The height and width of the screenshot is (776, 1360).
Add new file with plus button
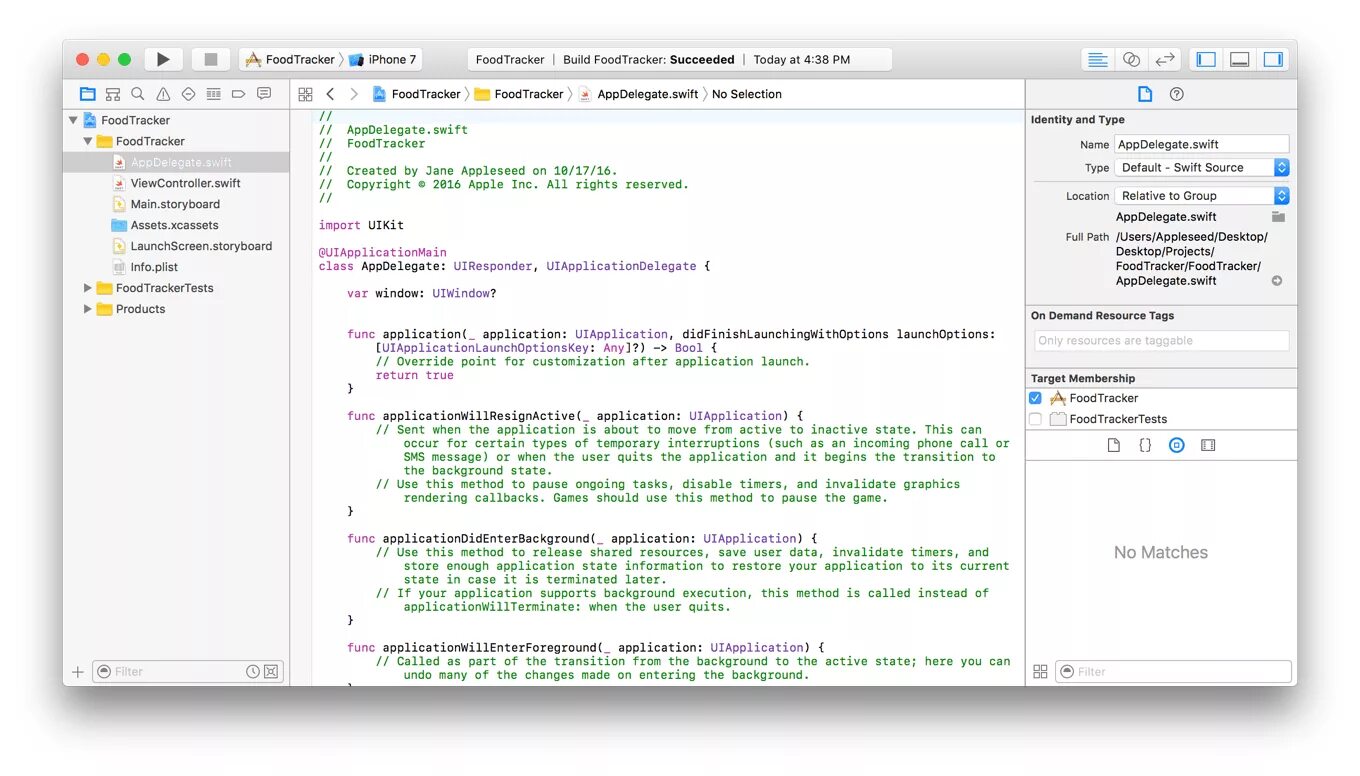(x=78, y=672)
